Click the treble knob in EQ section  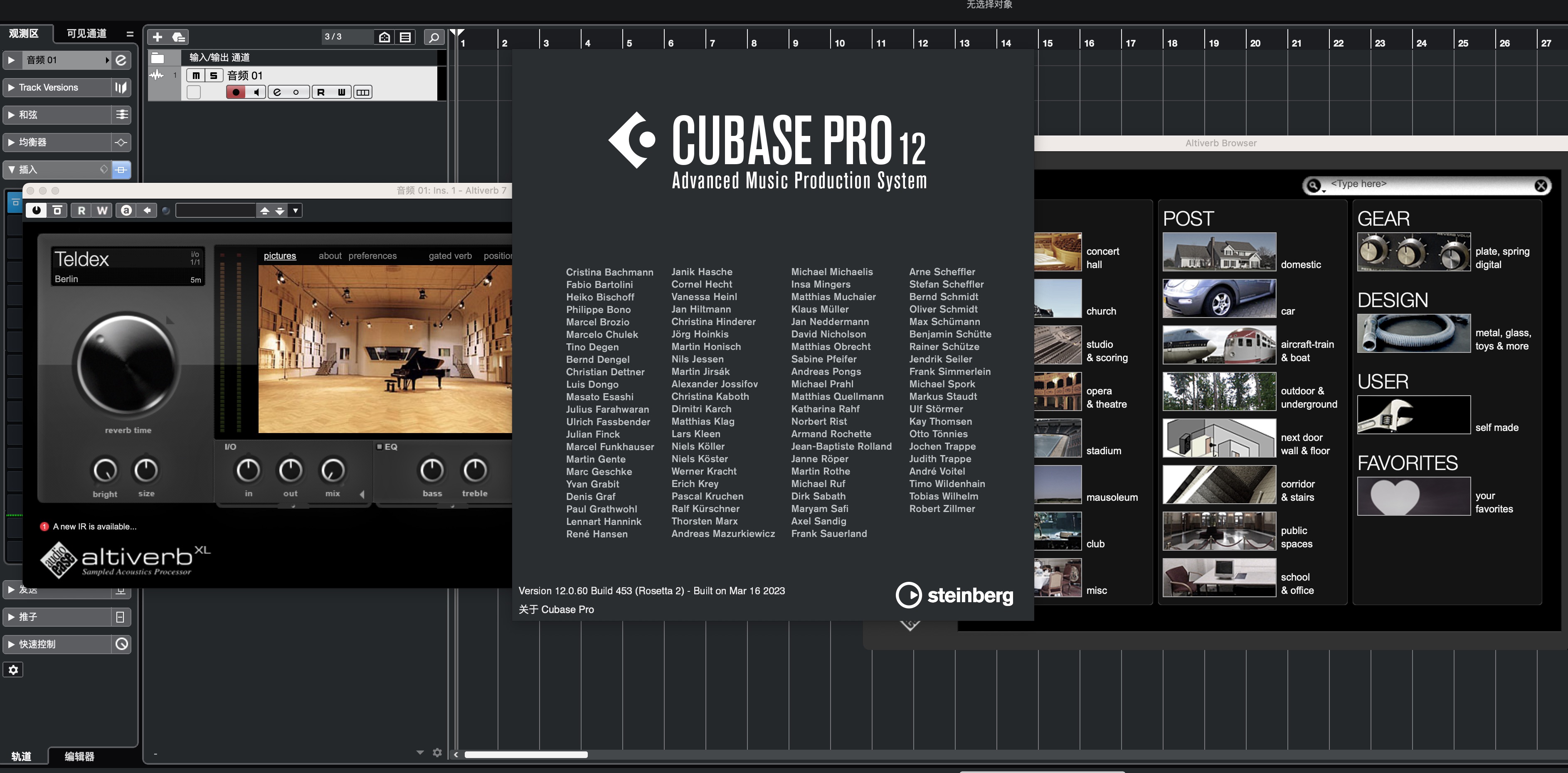[x=475, y=470]
